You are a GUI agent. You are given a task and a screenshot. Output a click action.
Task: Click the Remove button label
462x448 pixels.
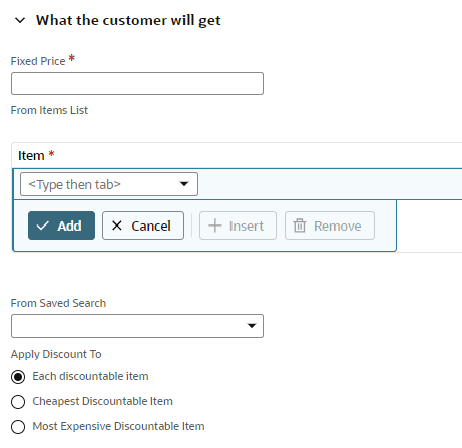tap(338, 226)
